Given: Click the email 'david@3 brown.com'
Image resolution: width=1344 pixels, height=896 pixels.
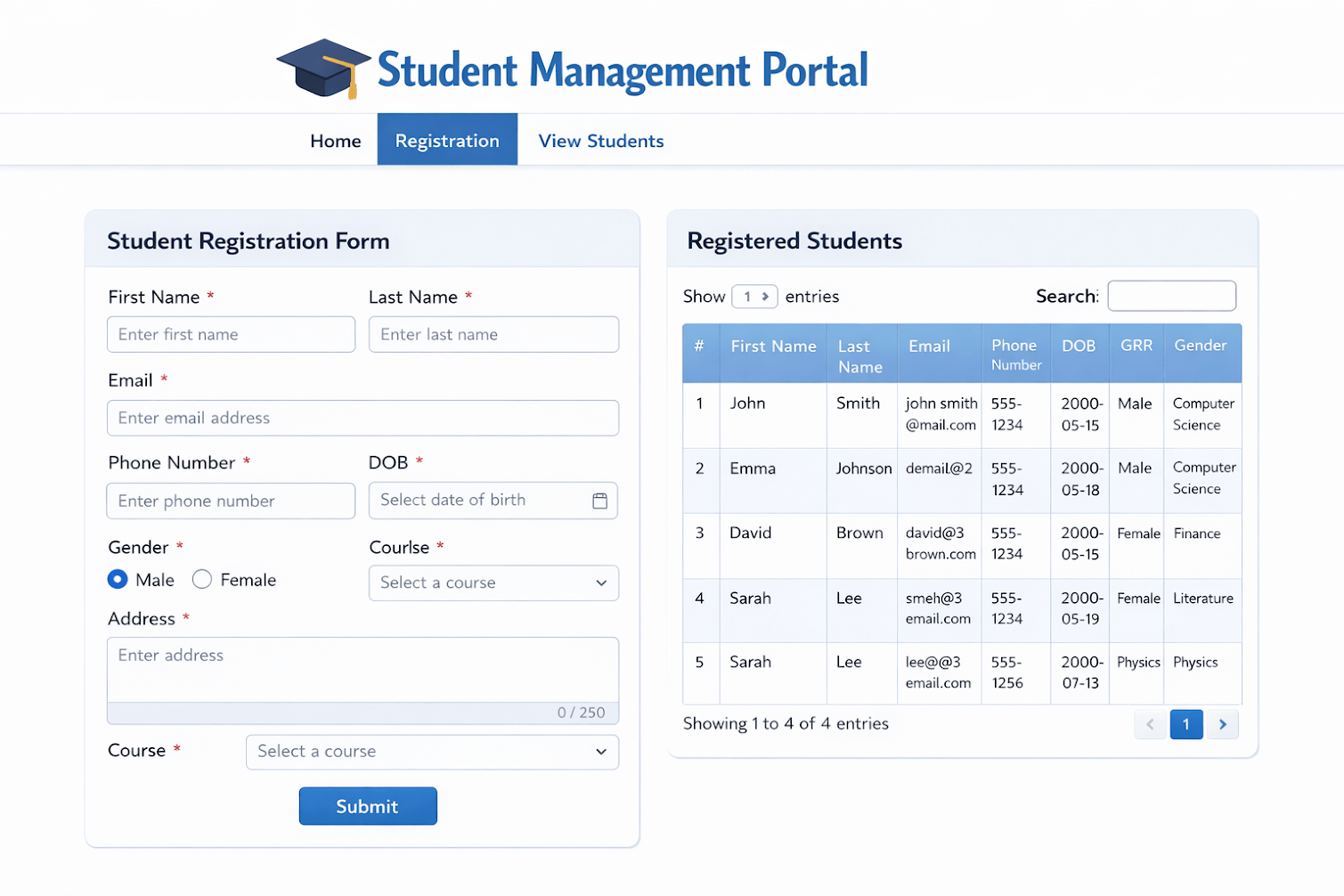Looking at the screenshot, I should (941, 543).
